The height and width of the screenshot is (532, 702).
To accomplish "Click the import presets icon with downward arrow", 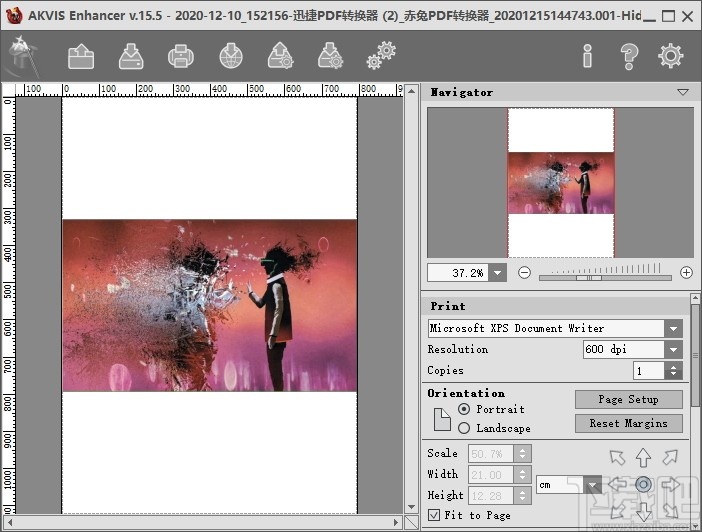I will click(330, 56).
